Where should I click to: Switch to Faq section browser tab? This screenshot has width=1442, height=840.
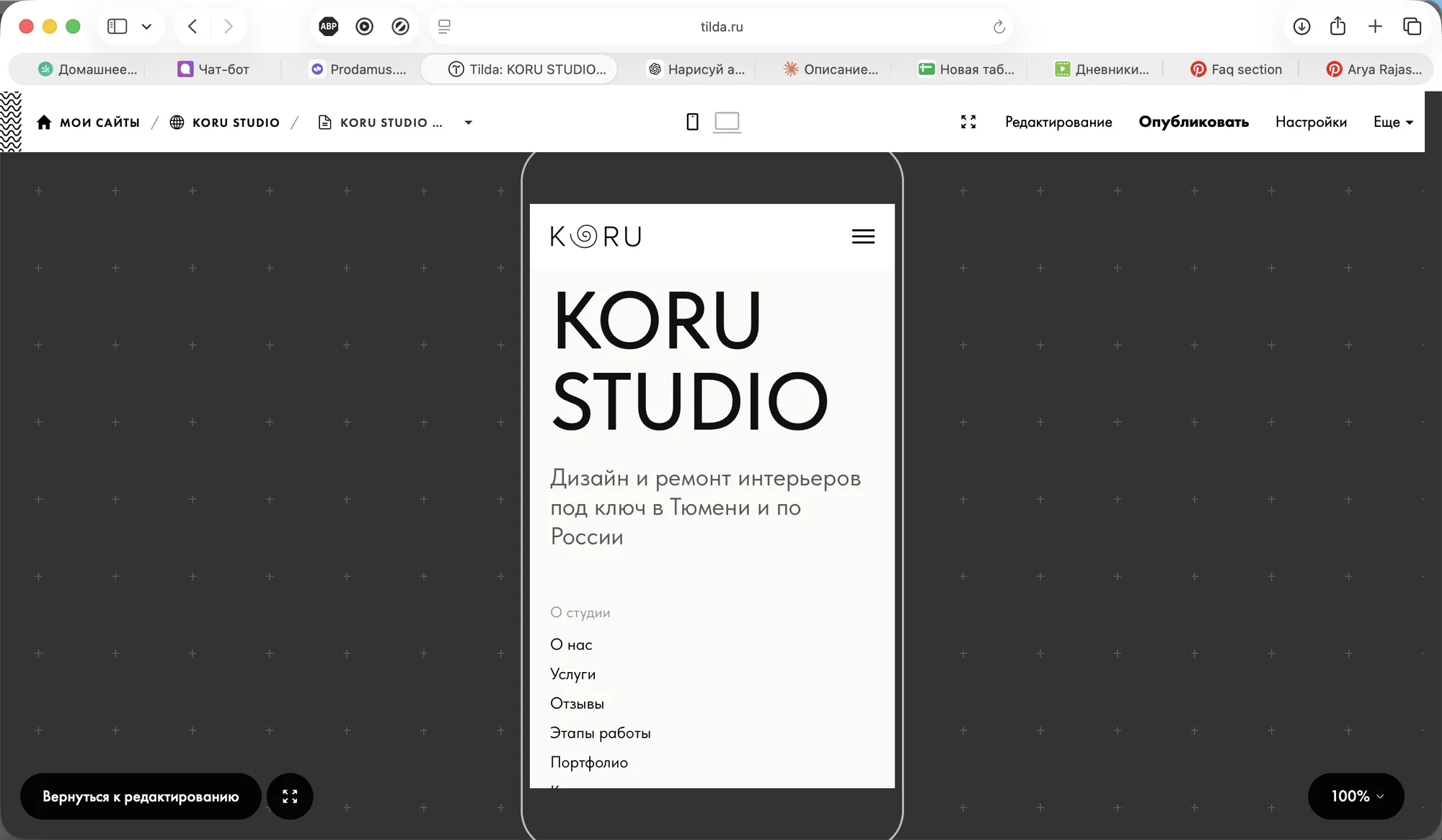[x=1236, y=69]
